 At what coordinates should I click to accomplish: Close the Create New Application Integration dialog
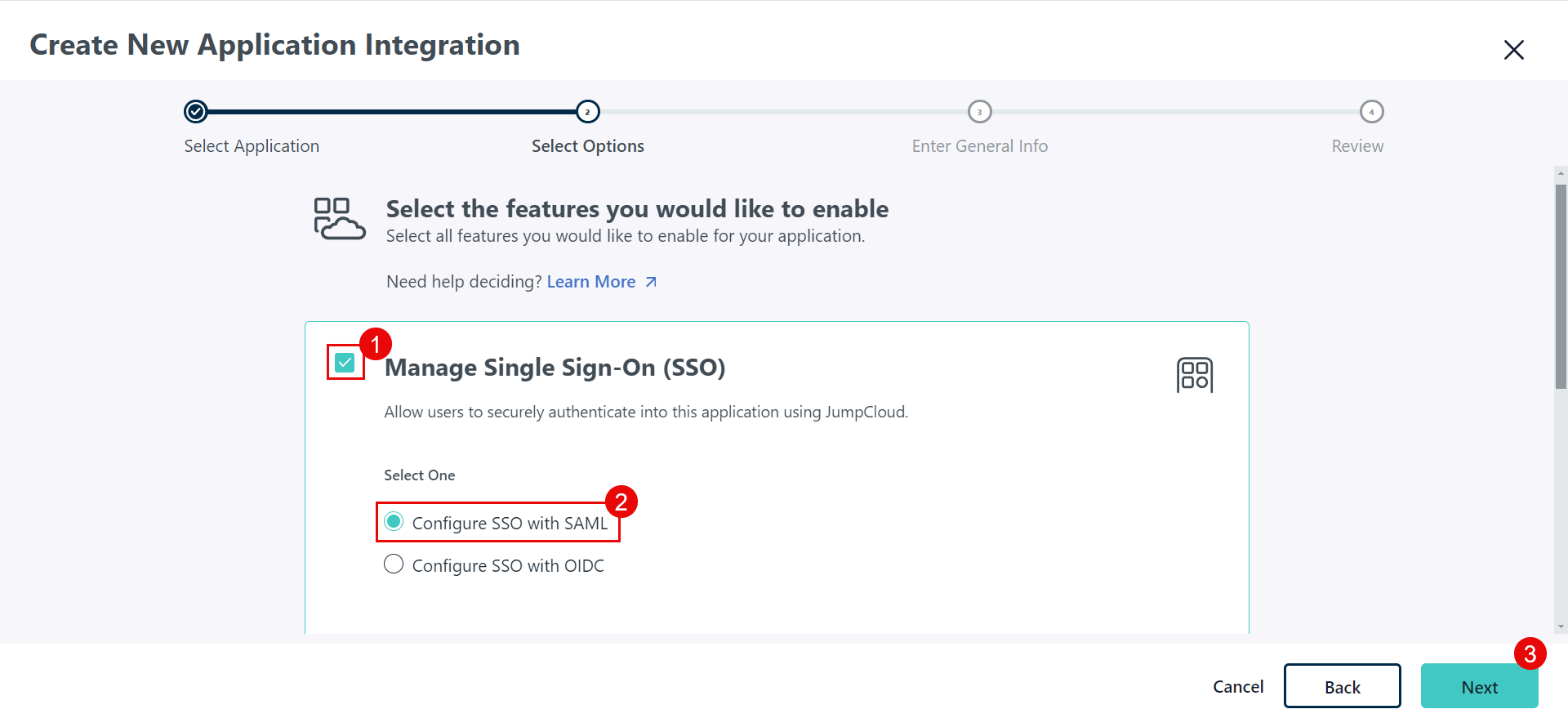click(1513, 50)
